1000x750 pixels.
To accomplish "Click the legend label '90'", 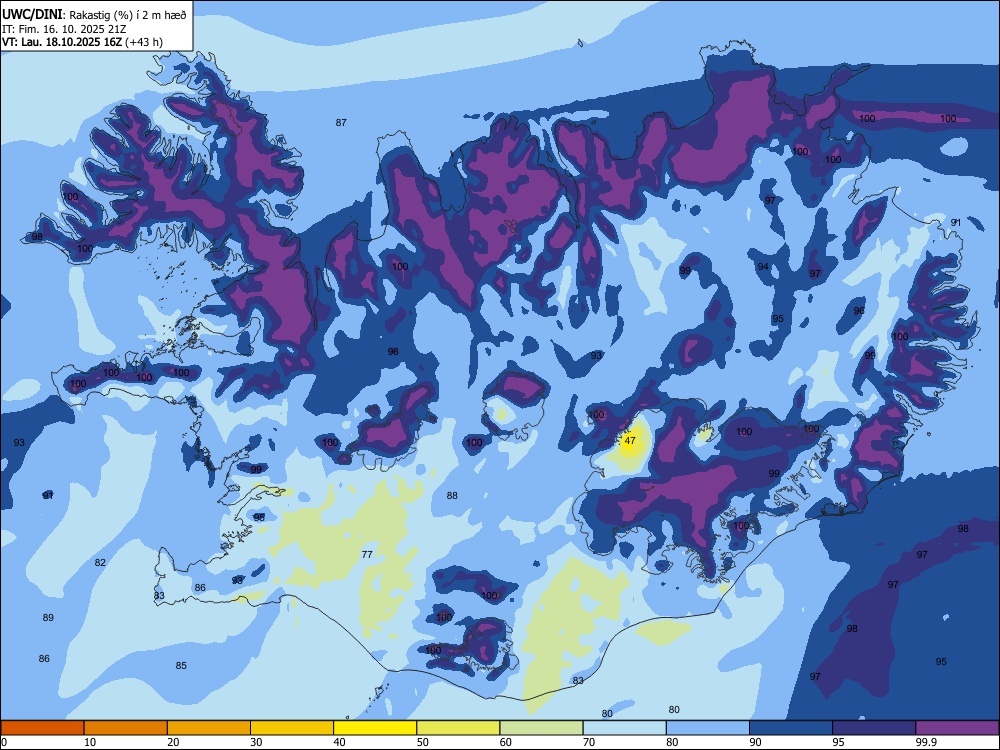I will (755, 742).
